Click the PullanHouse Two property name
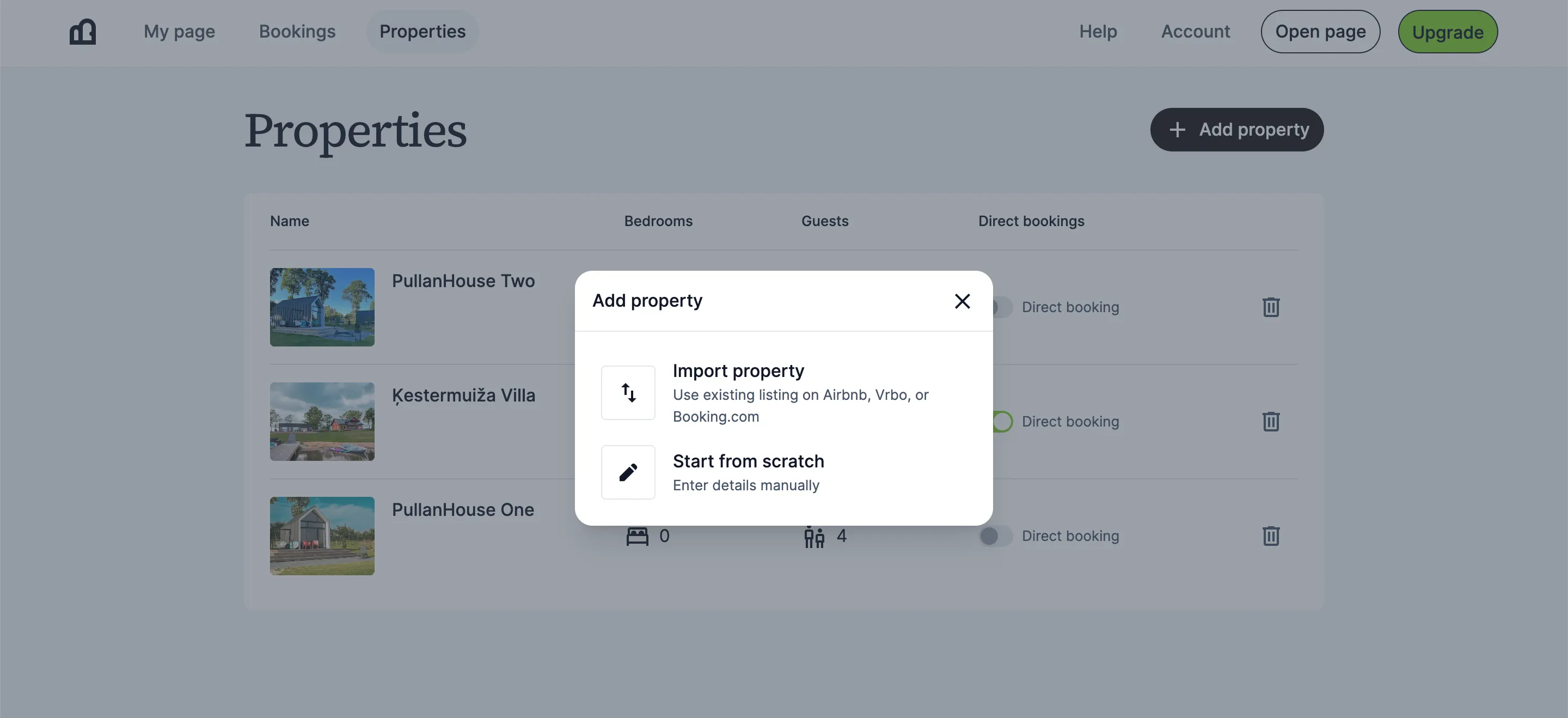The height and width of the screenshot is (718, 1568). (463, 281)
